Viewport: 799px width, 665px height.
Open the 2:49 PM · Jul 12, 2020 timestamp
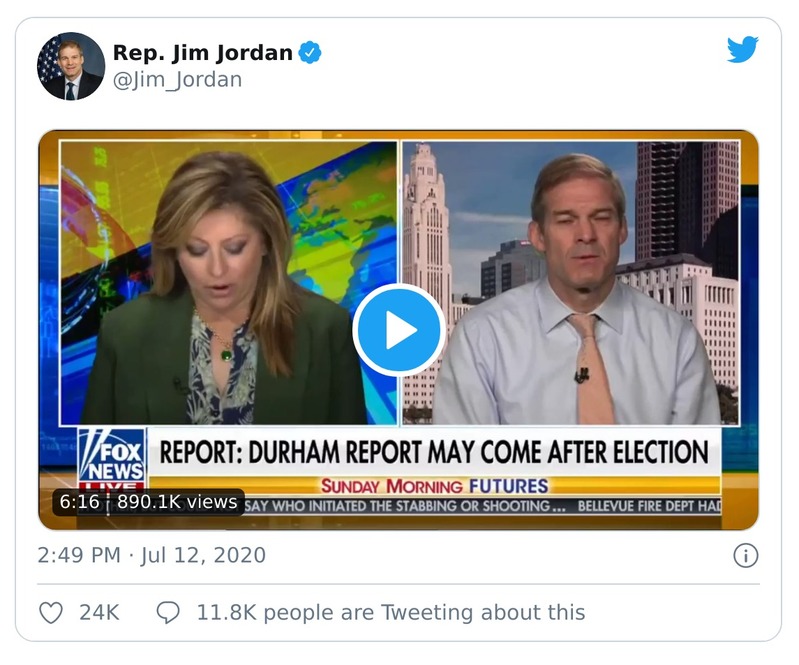pos(152,555)
